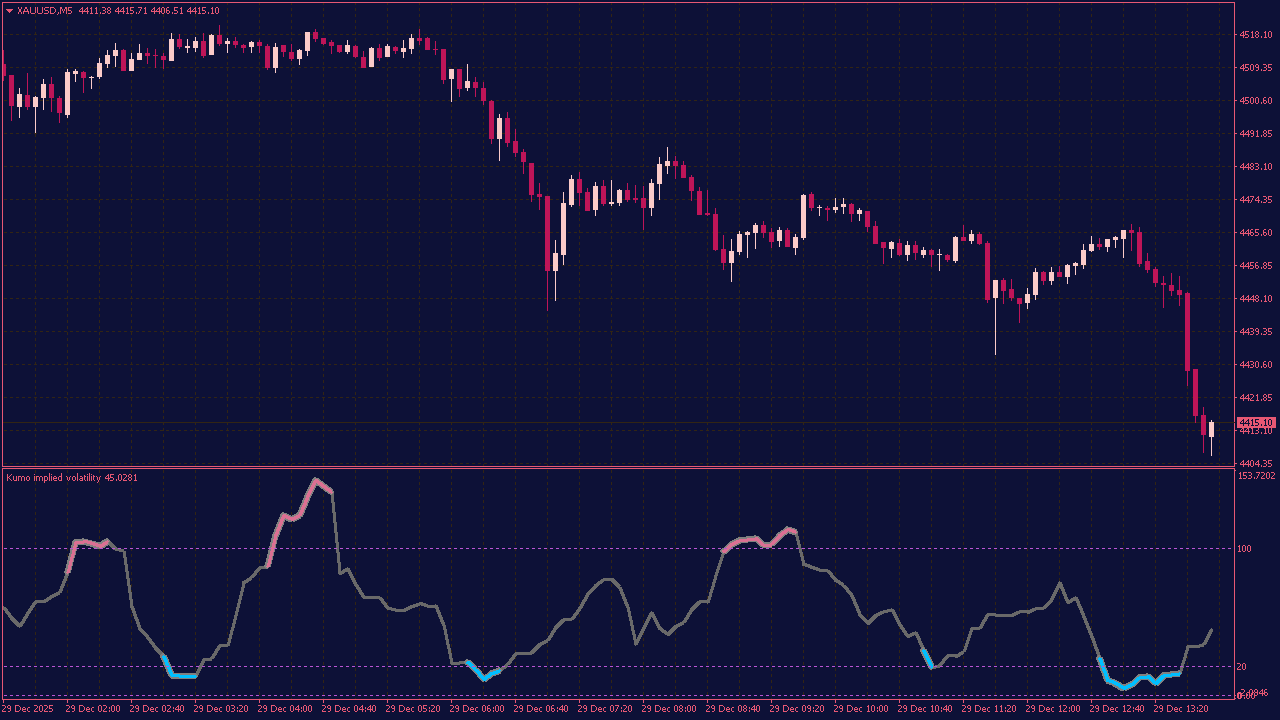Click the cyan trough segment near 29 Dec 12:40
Viewport: 1280px width, 720px height.
point(1125,686)
